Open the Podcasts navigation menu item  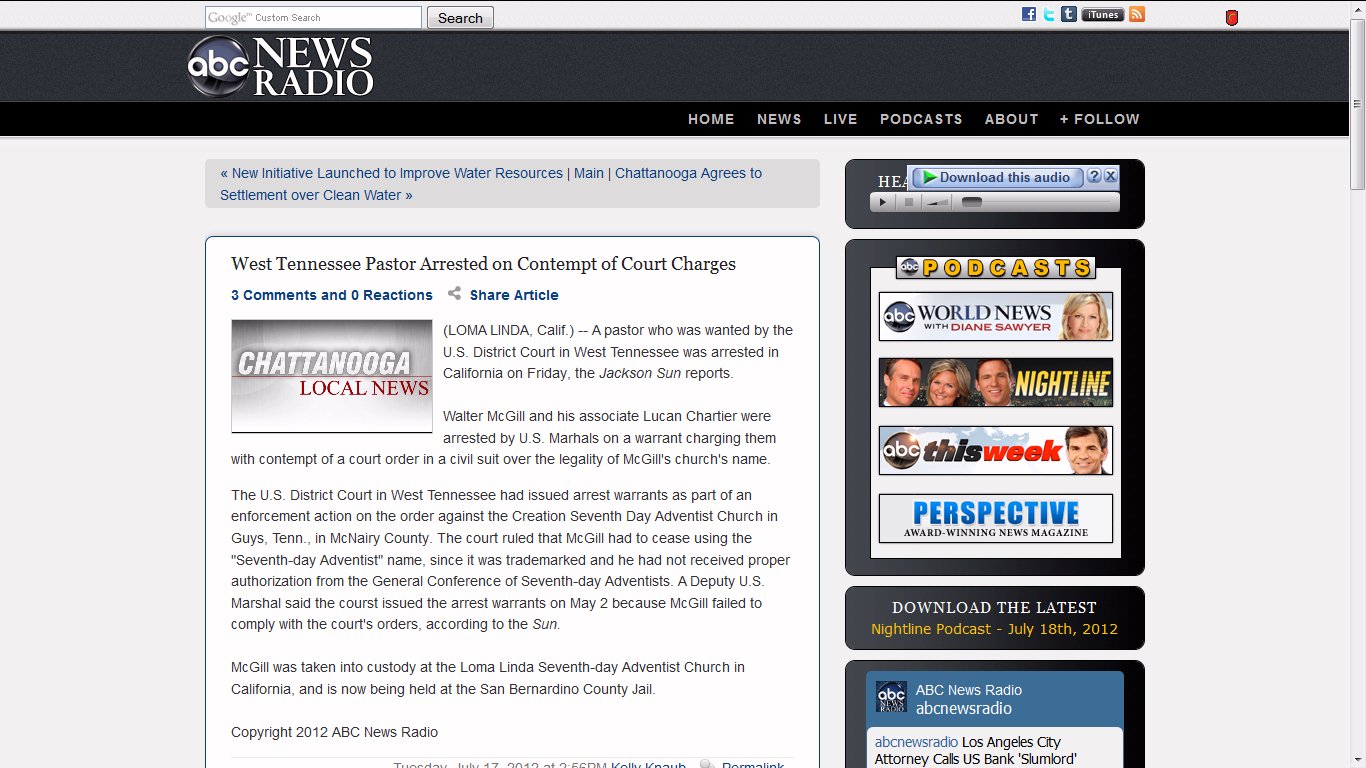point(921,119)
